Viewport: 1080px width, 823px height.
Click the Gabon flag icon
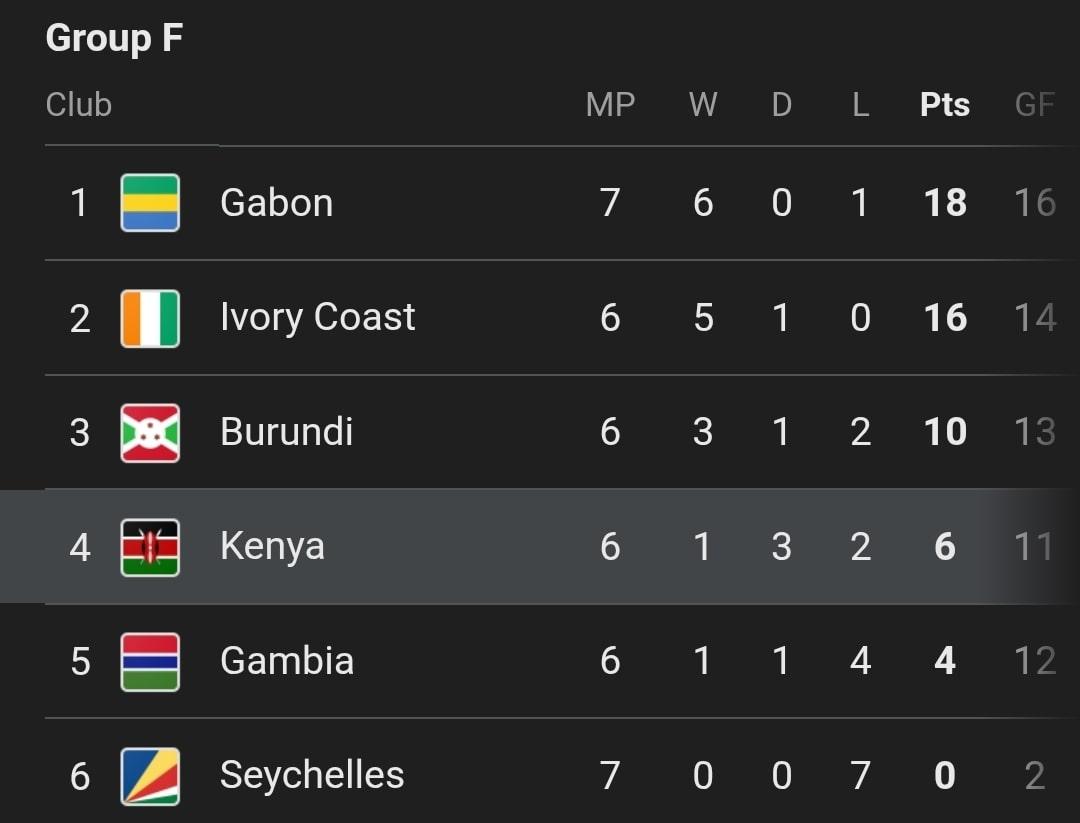coord(150,202)
